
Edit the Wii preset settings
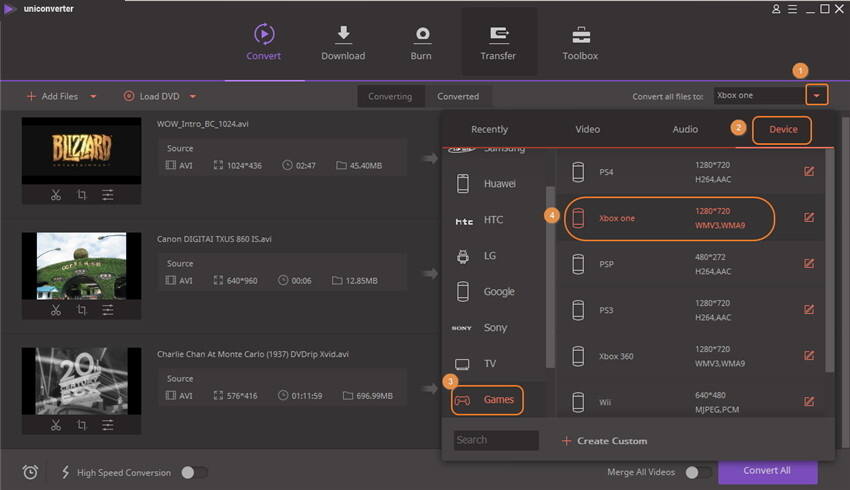[809, 402]
